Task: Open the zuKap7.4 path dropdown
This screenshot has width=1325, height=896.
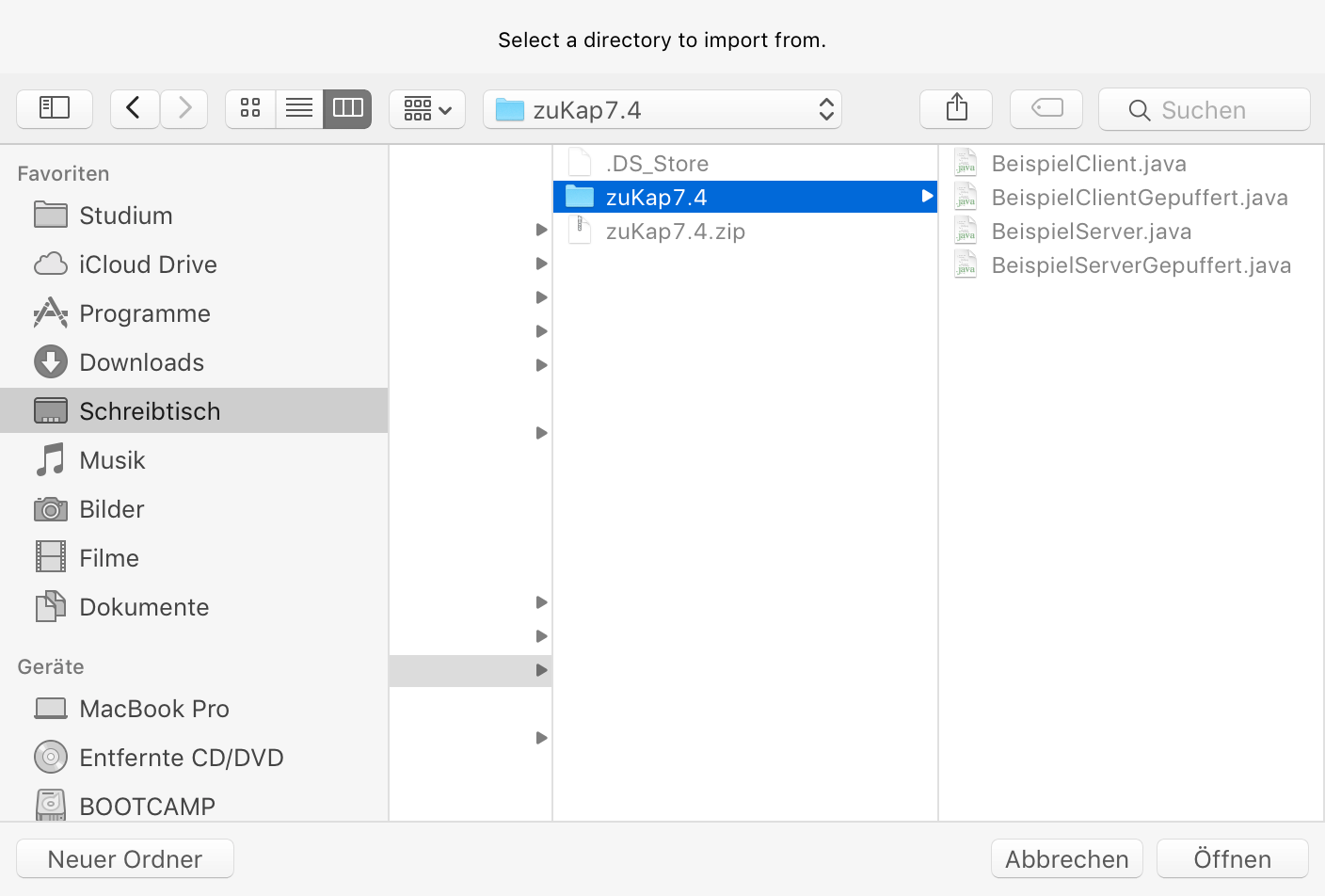Action: (662, 109)
